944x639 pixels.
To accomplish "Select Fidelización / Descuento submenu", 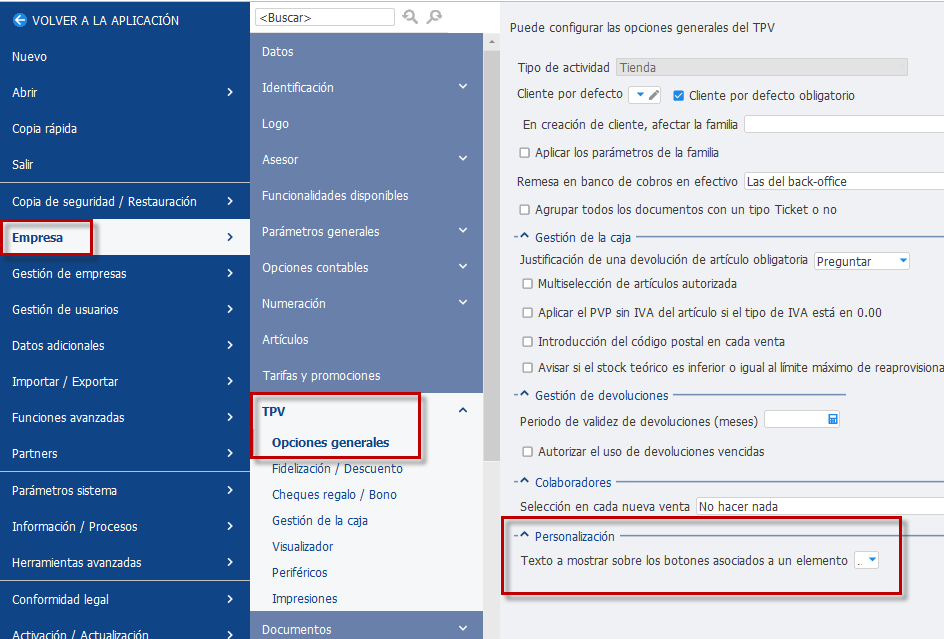I will pos(337,469).
